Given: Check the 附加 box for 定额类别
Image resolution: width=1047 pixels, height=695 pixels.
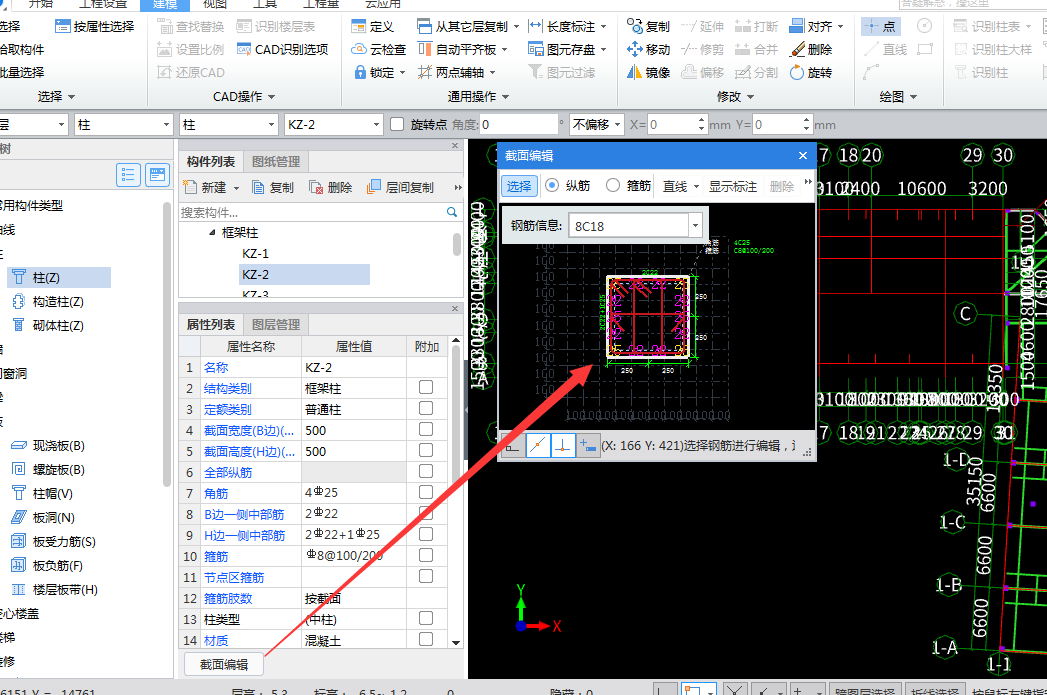Looking at the screenshot, I should coord(426,408).
